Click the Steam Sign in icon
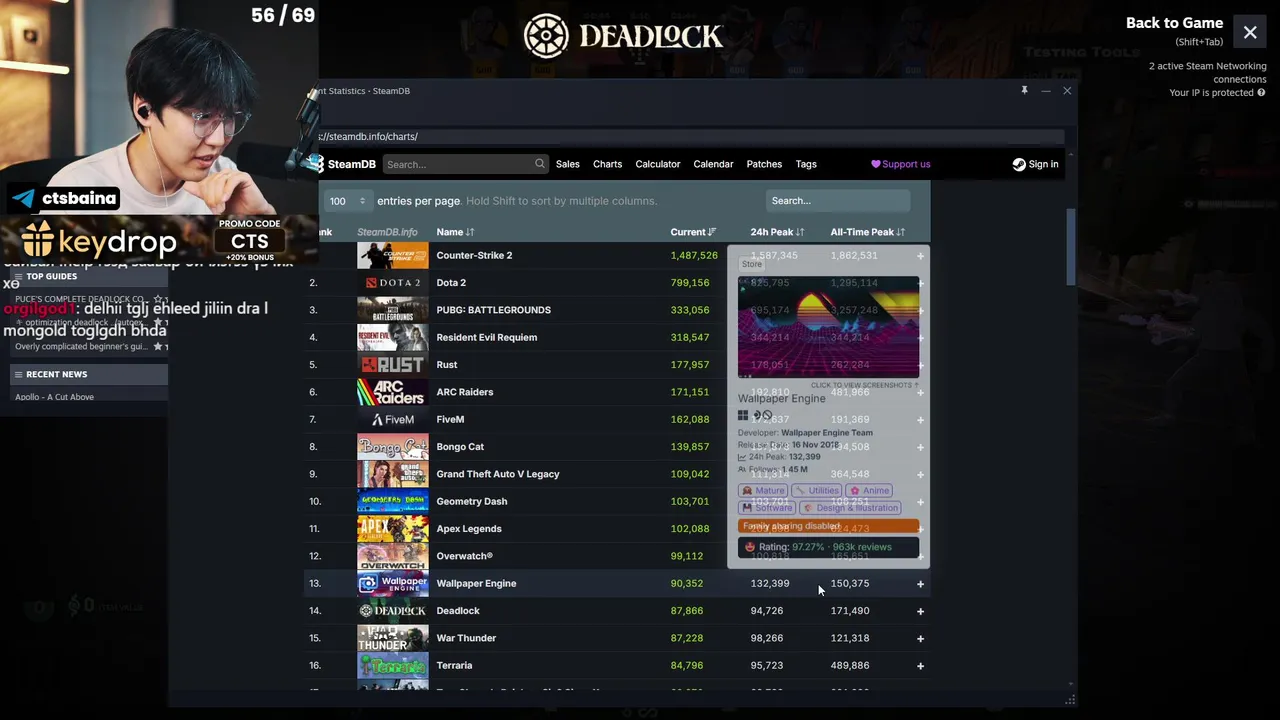Image resolution: width=1280 pixels, height=720 pixels. (x=1019, y=164)
